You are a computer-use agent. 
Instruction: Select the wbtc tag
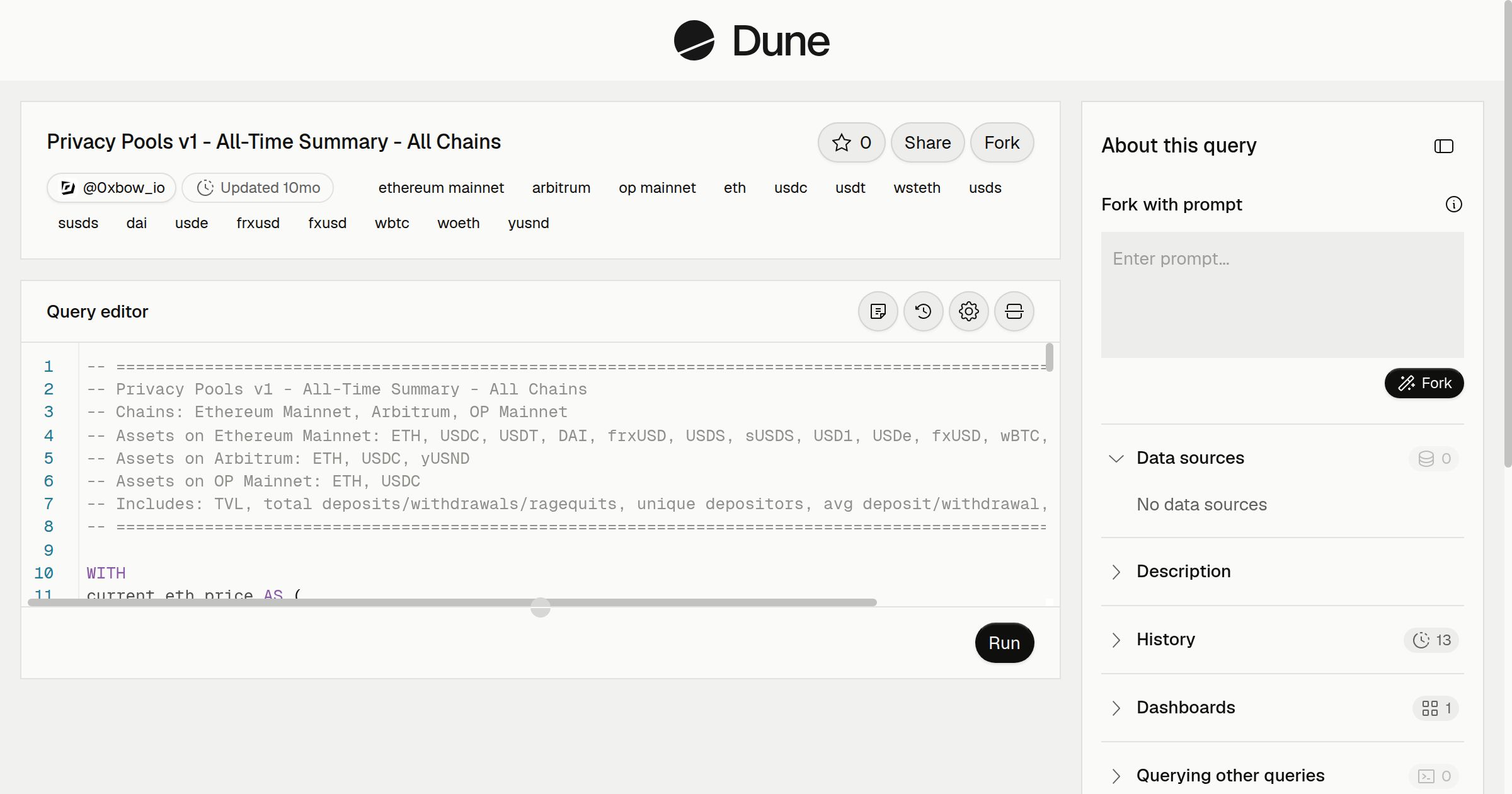(x=392, y=223)
